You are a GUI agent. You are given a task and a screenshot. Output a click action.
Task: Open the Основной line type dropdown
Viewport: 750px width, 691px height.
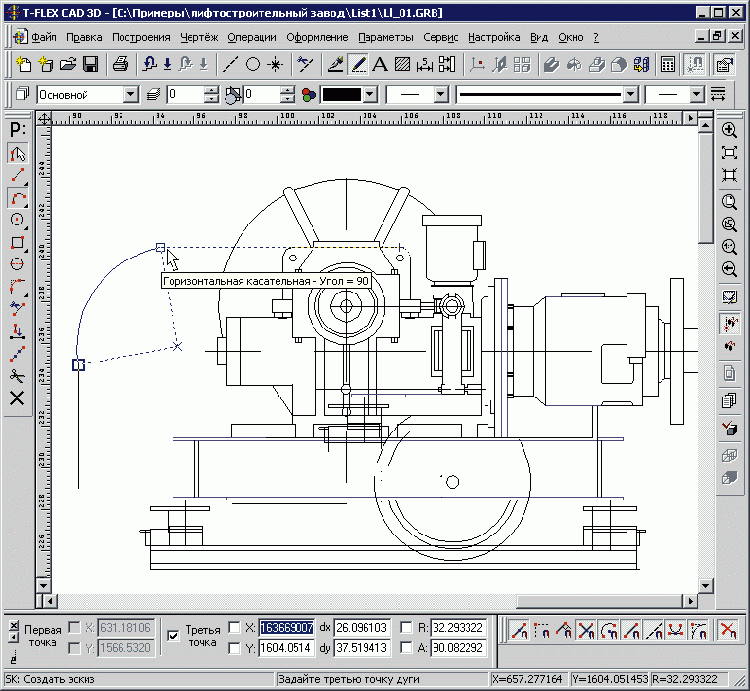pos(130,95)
